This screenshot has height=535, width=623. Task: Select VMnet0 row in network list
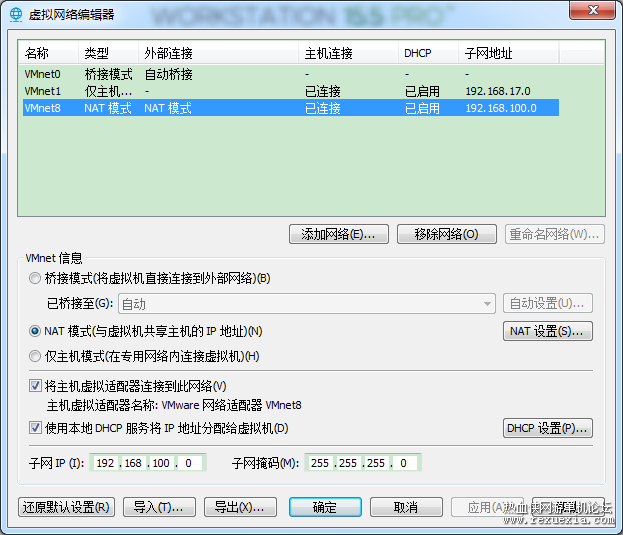pos(291,74)
